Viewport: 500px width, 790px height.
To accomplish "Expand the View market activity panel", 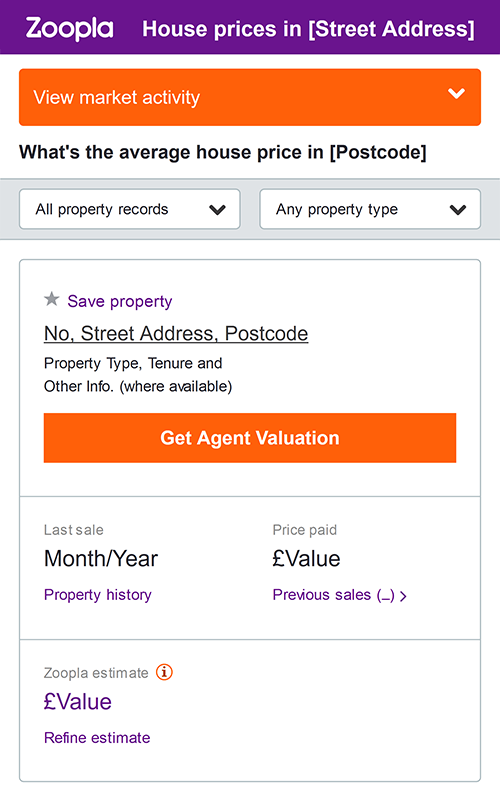I will tap(250, 97).
